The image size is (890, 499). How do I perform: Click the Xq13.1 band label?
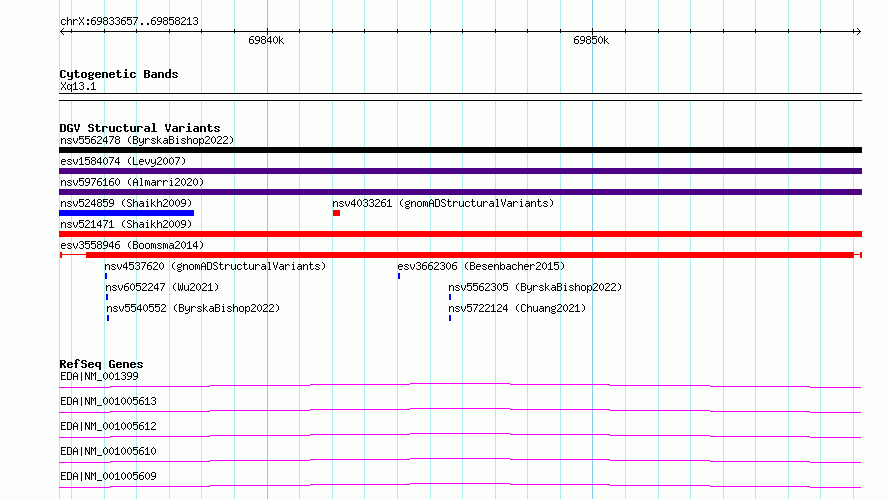78,86
